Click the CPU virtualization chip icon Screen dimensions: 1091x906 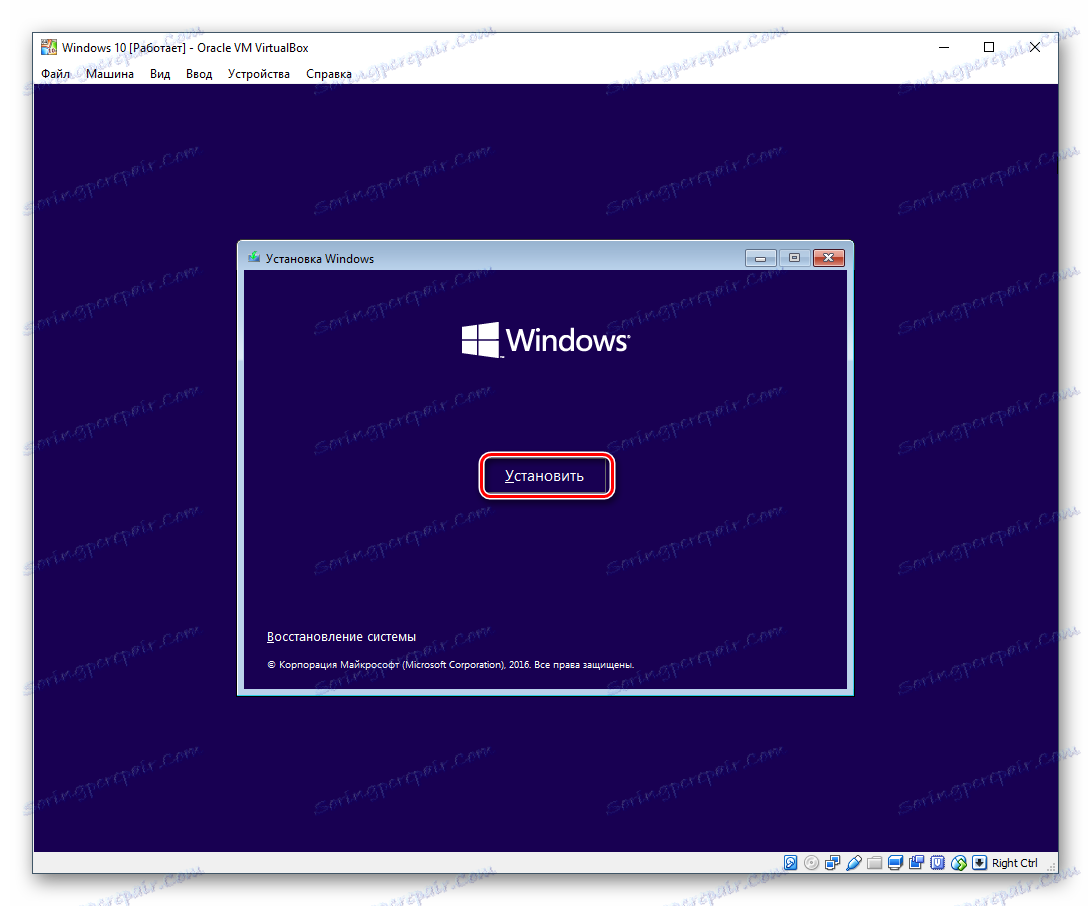pos(938,863)
